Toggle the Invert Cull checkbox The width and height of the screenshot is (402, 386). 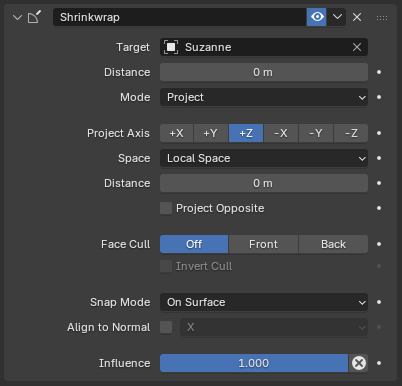(166, 266)
